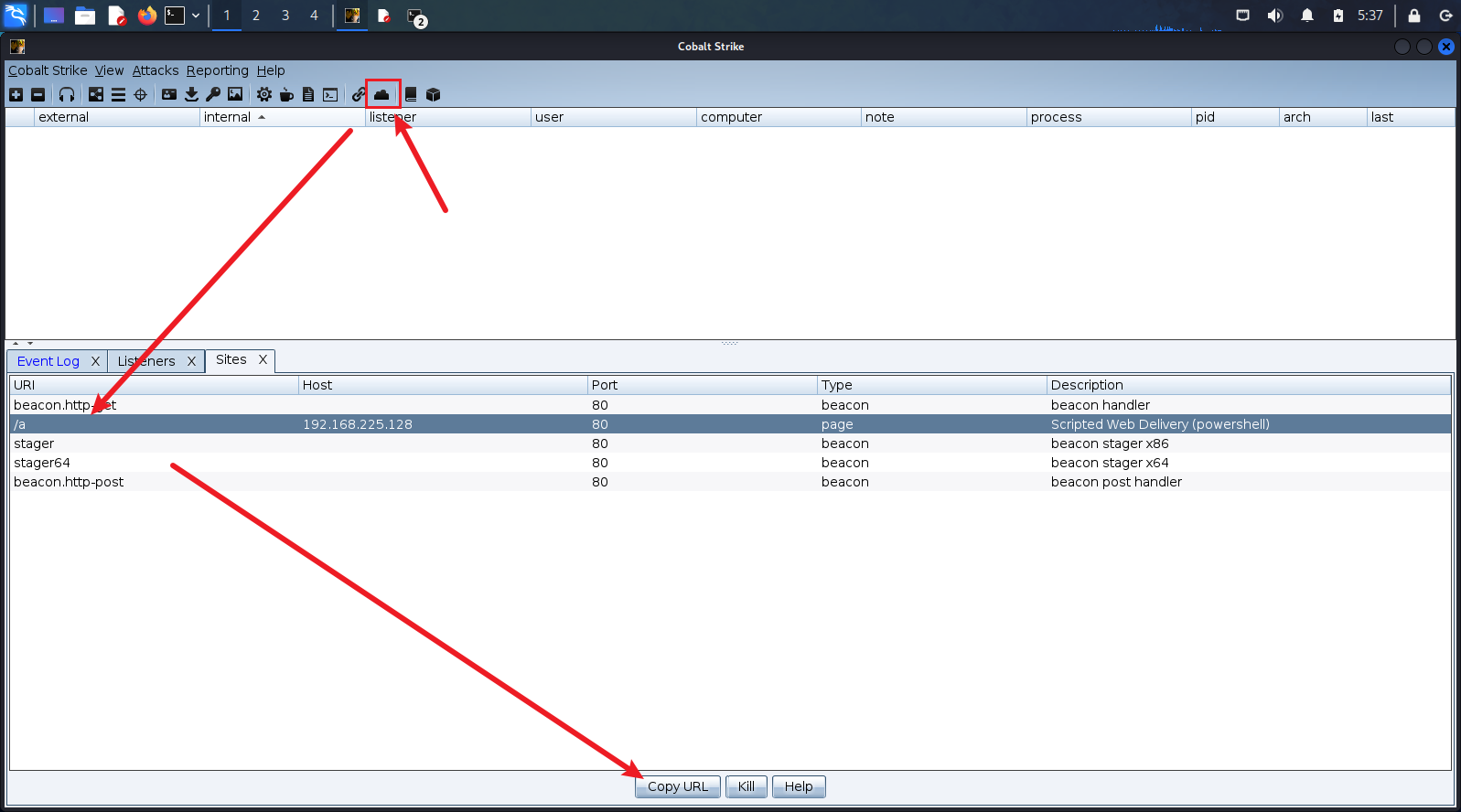The width and height of the screenshot is (1461, 812).
Task: Click the Copy URL button
Action: (678, 786)
